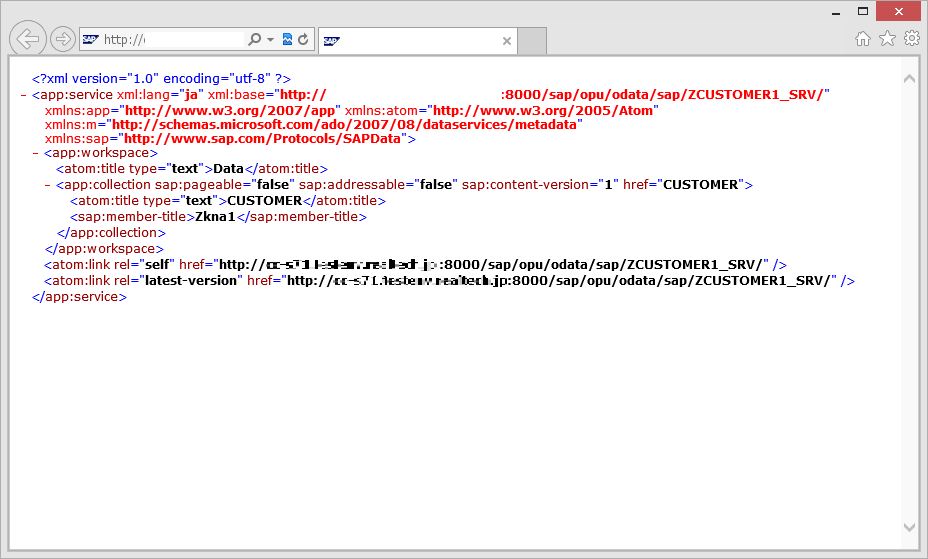Collapse the app:service XML node

click(23, 95)
